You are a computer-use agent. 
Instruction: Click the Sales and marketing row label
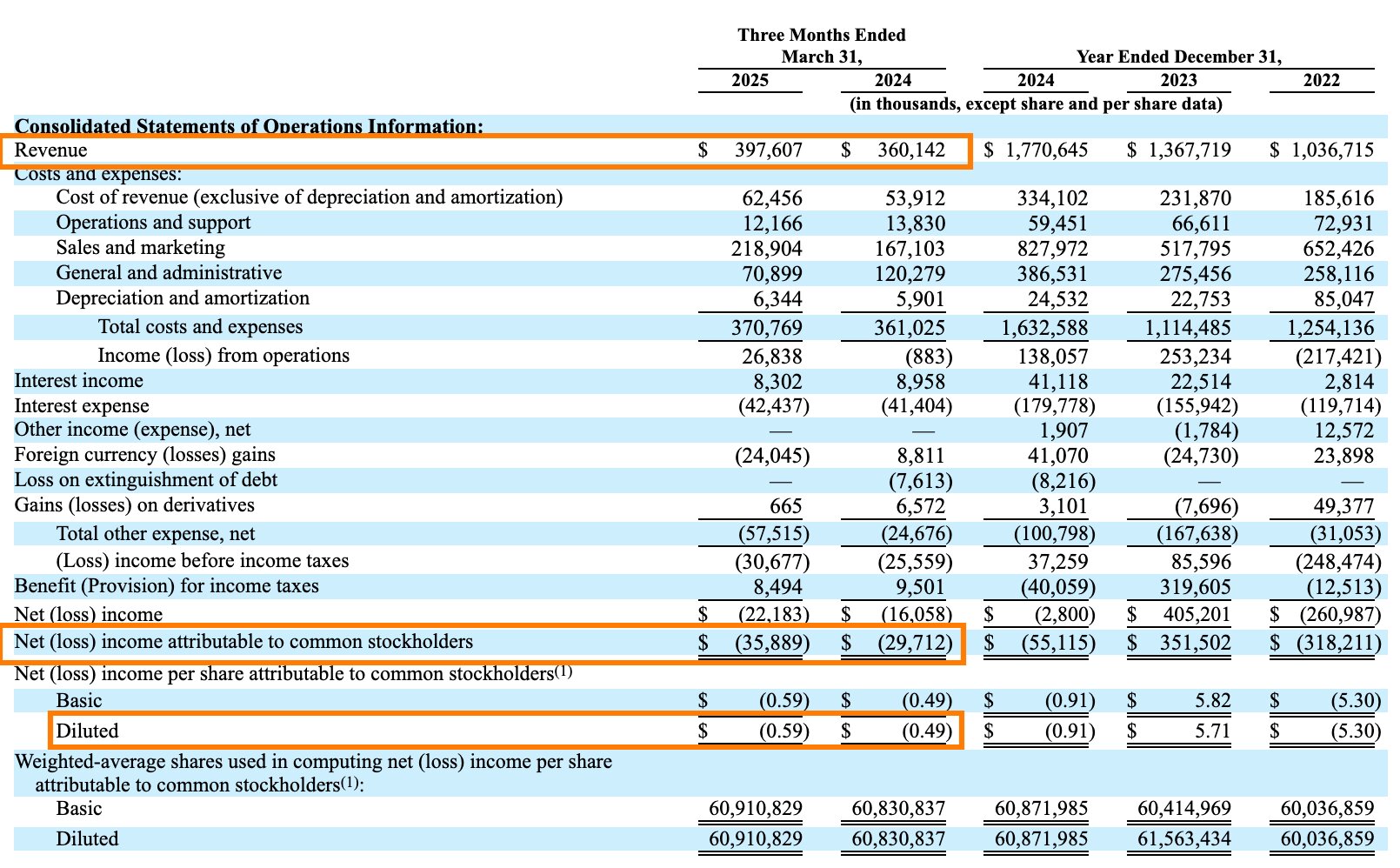pos(140,248)
